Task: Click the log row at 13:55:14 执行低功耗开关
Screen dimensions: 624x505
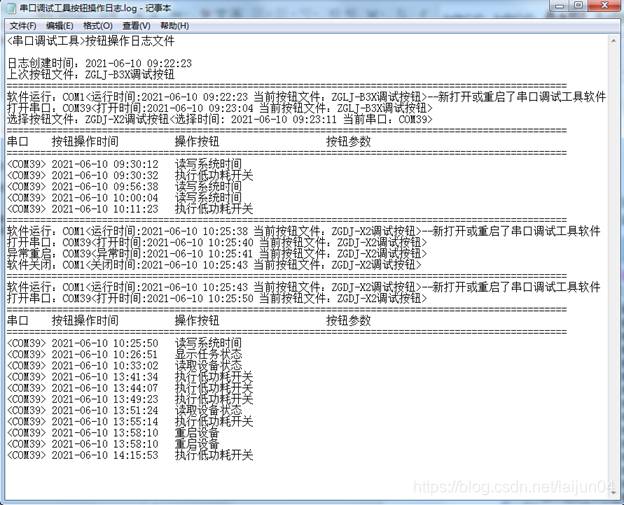Action: 130,421
